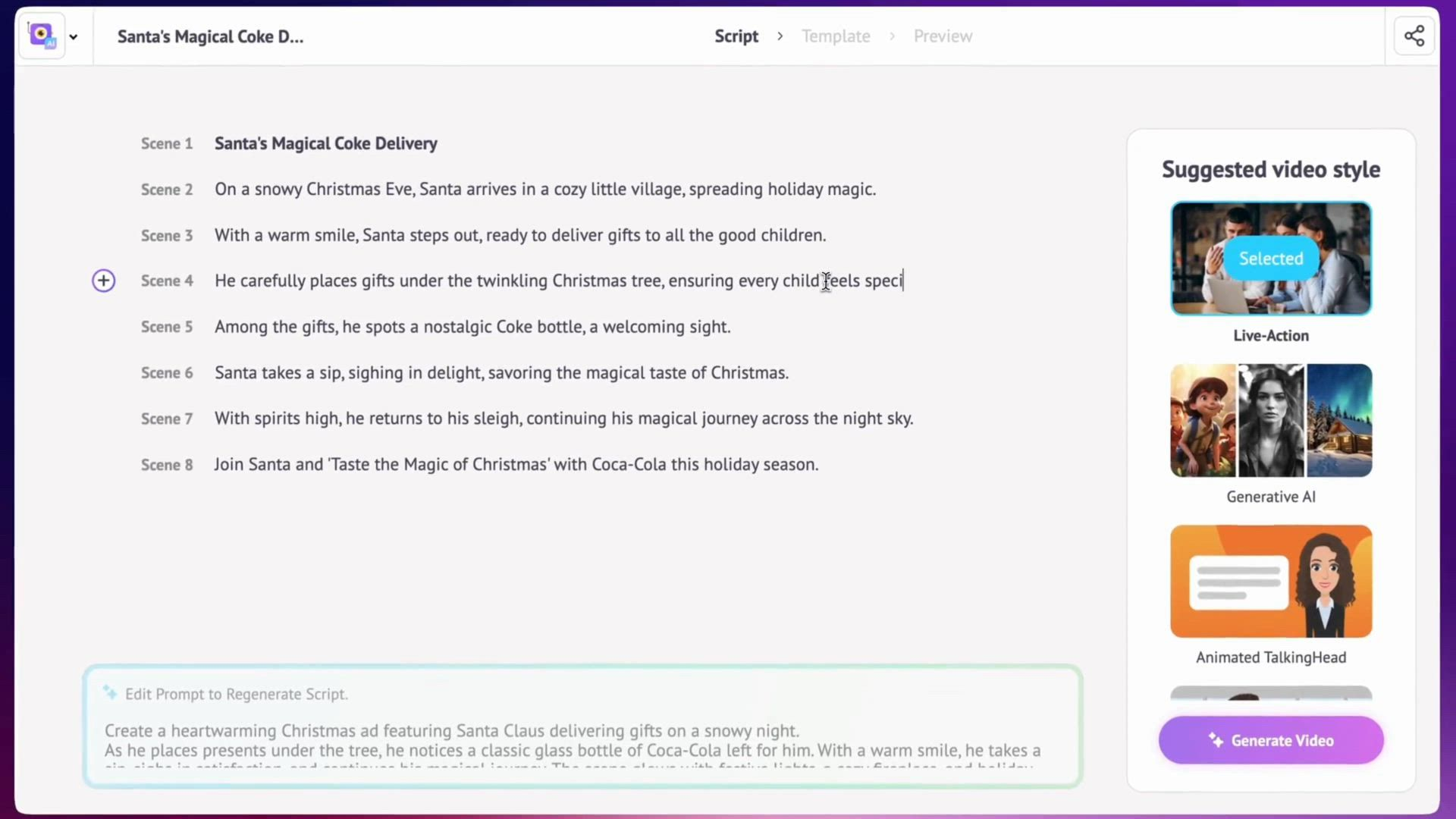The width and height of the screenshot is (1456, 819).
Task: Click the chevron between Script and Template
Action: 780,36
